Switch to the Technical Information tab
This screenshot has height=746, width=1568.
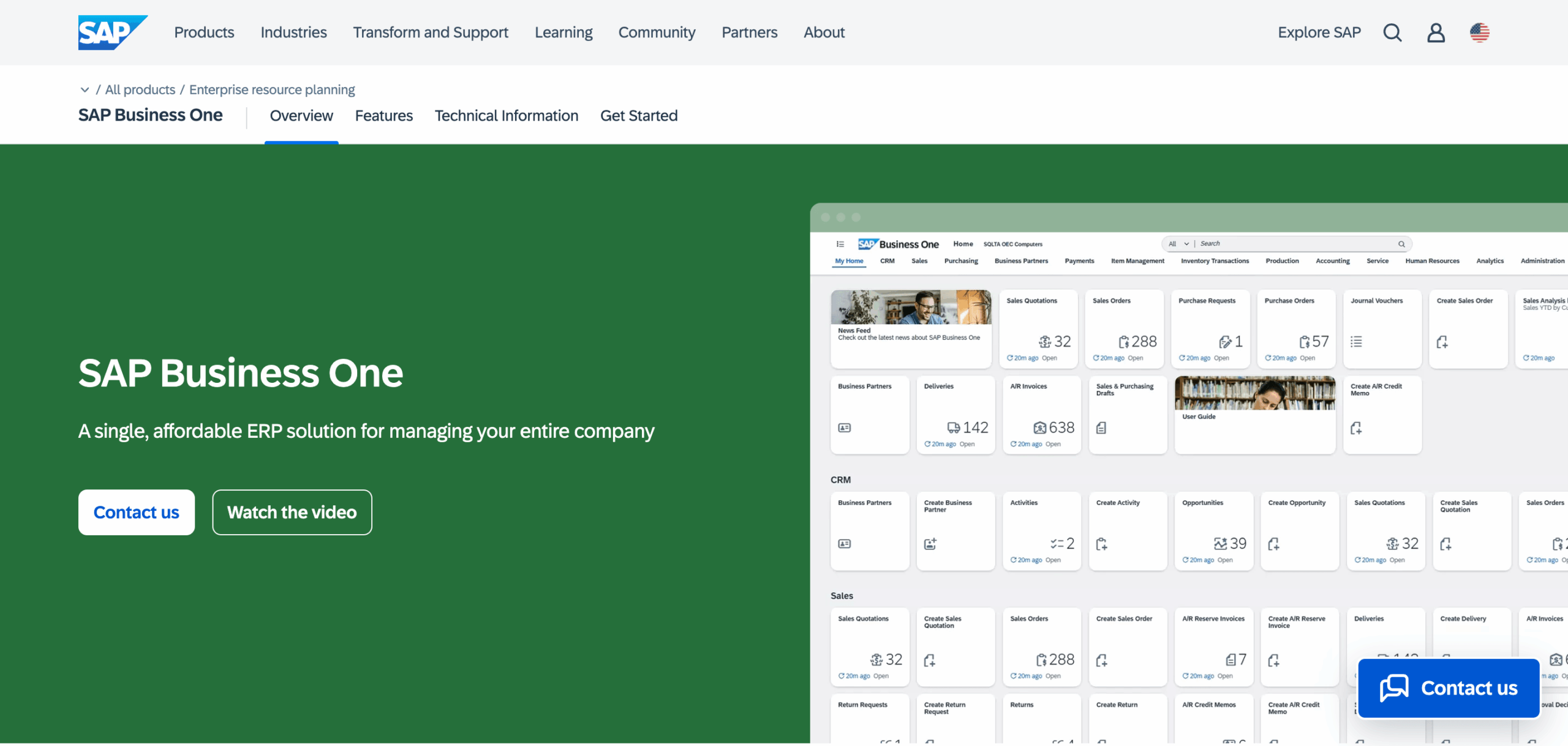(507, 116)
